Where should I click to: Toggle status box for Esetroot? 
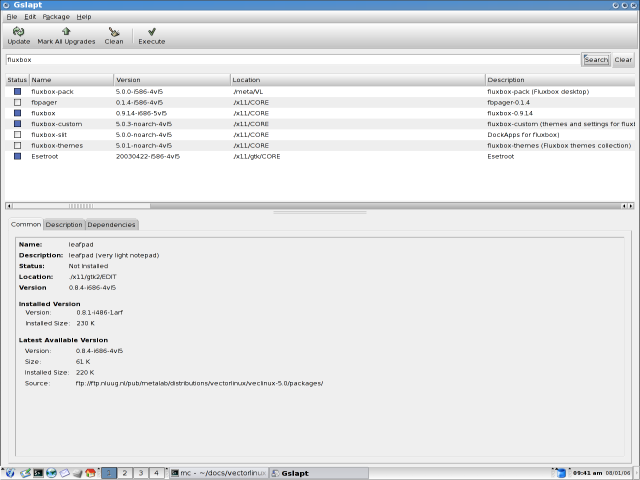click(17, 157)
